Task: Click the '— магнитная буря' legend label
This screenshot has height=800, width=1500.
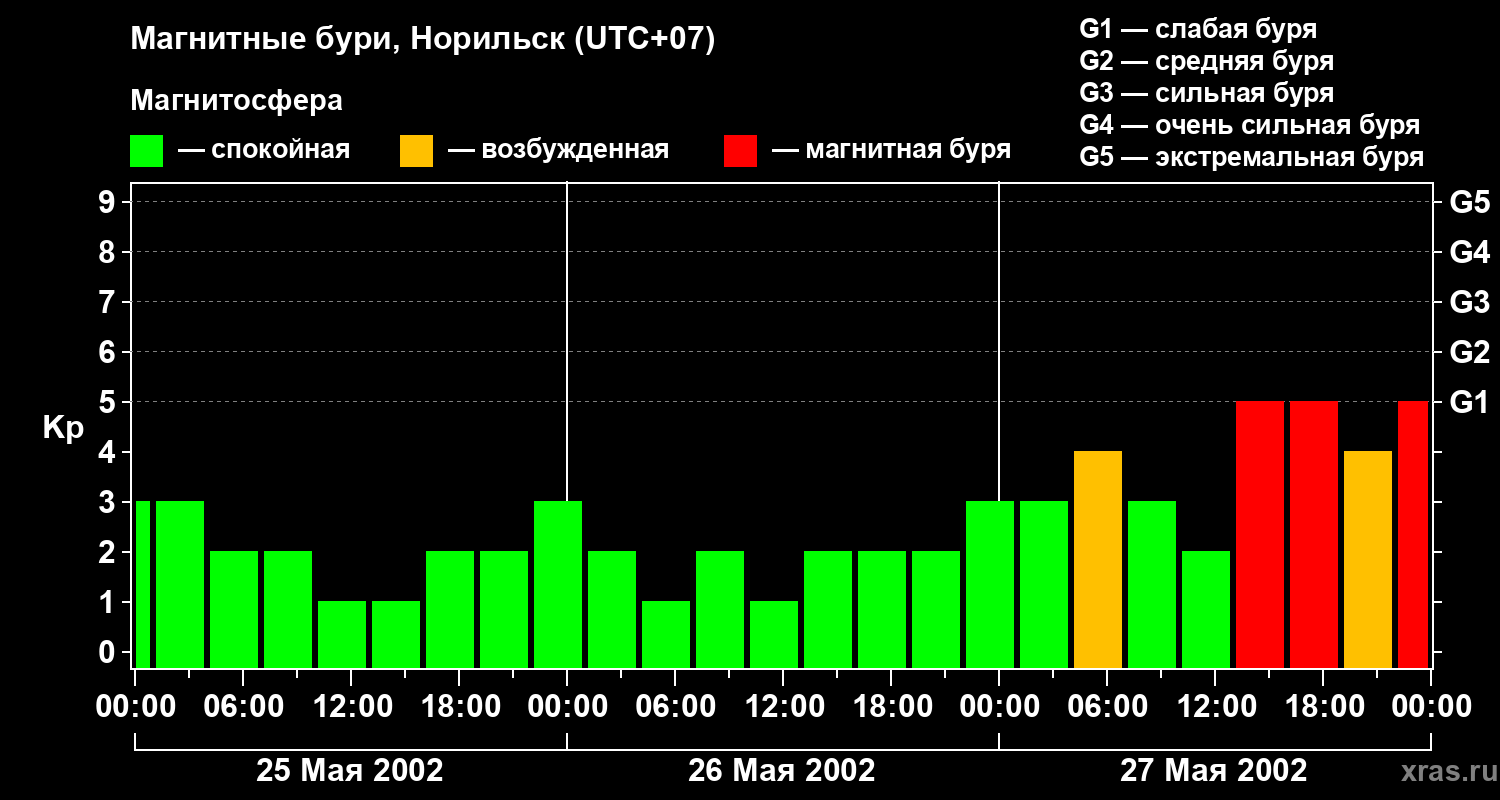Action: [x=892, y=150]
